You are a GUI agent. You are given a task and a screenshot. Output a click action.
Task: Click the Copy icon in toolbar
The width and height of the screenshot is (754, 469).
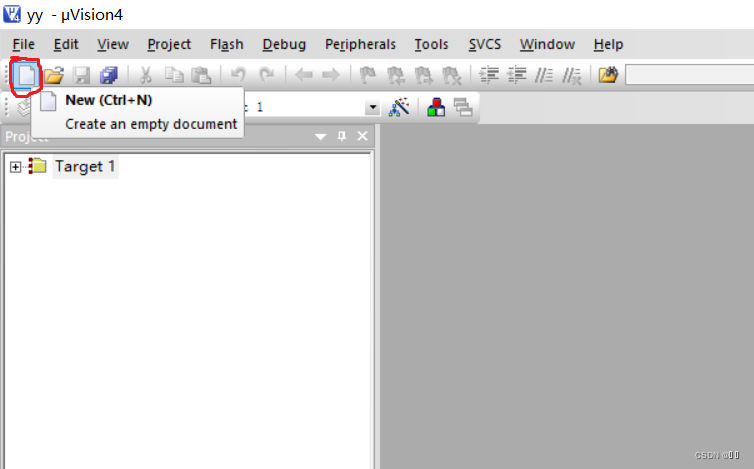point(174,75)
